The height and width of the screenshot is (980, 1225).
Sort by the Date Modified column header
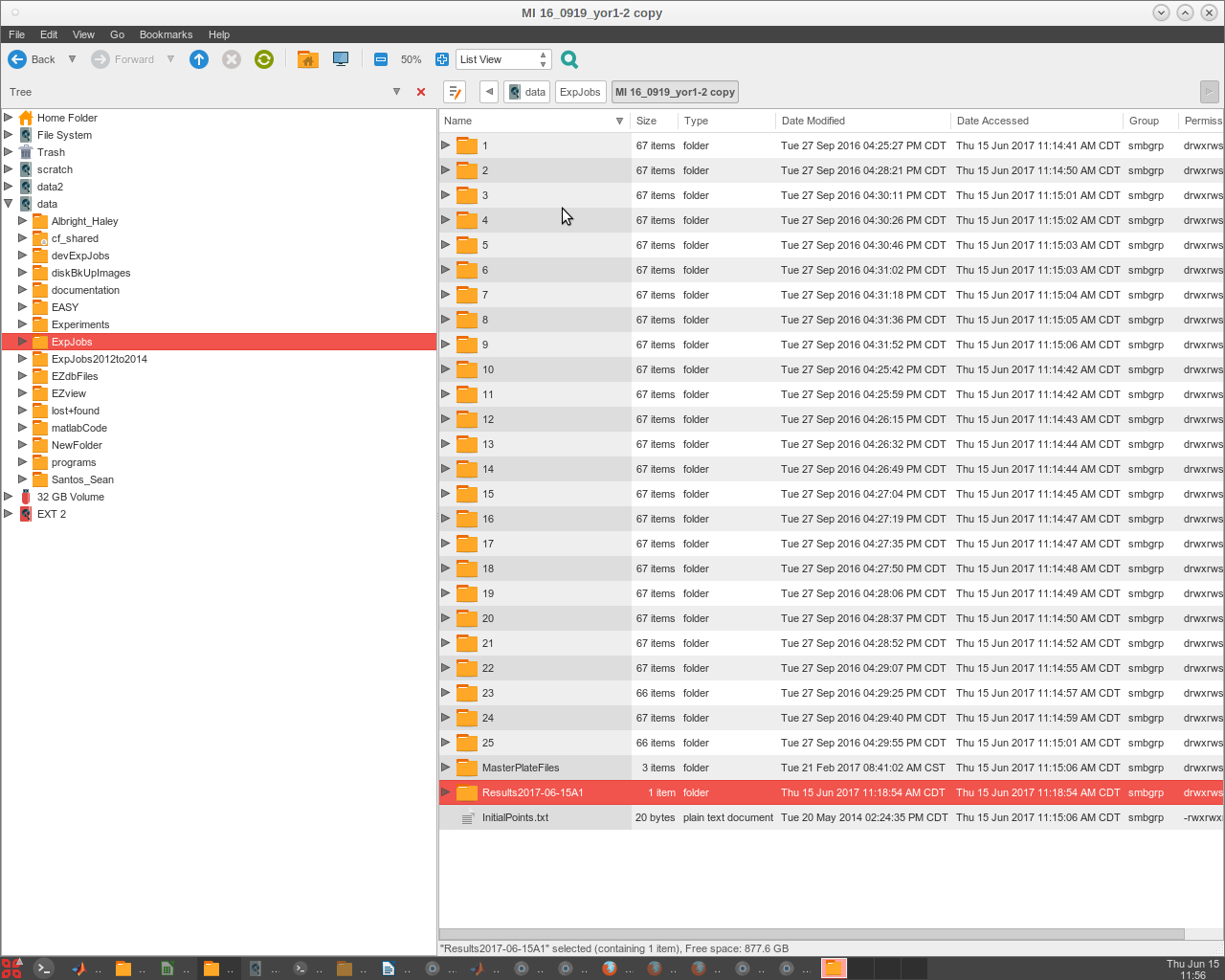pos(813,121)
